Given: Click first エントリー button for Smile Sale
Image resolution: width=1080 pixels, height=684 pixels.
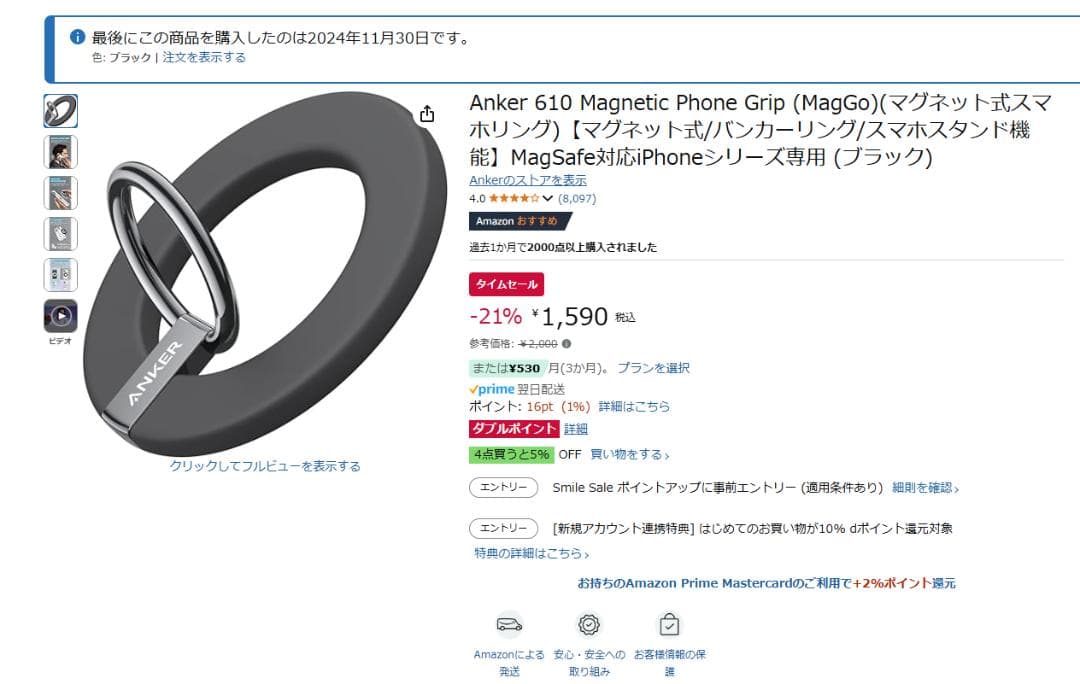Looking at the screenshot, I should (x=503, y=487).
